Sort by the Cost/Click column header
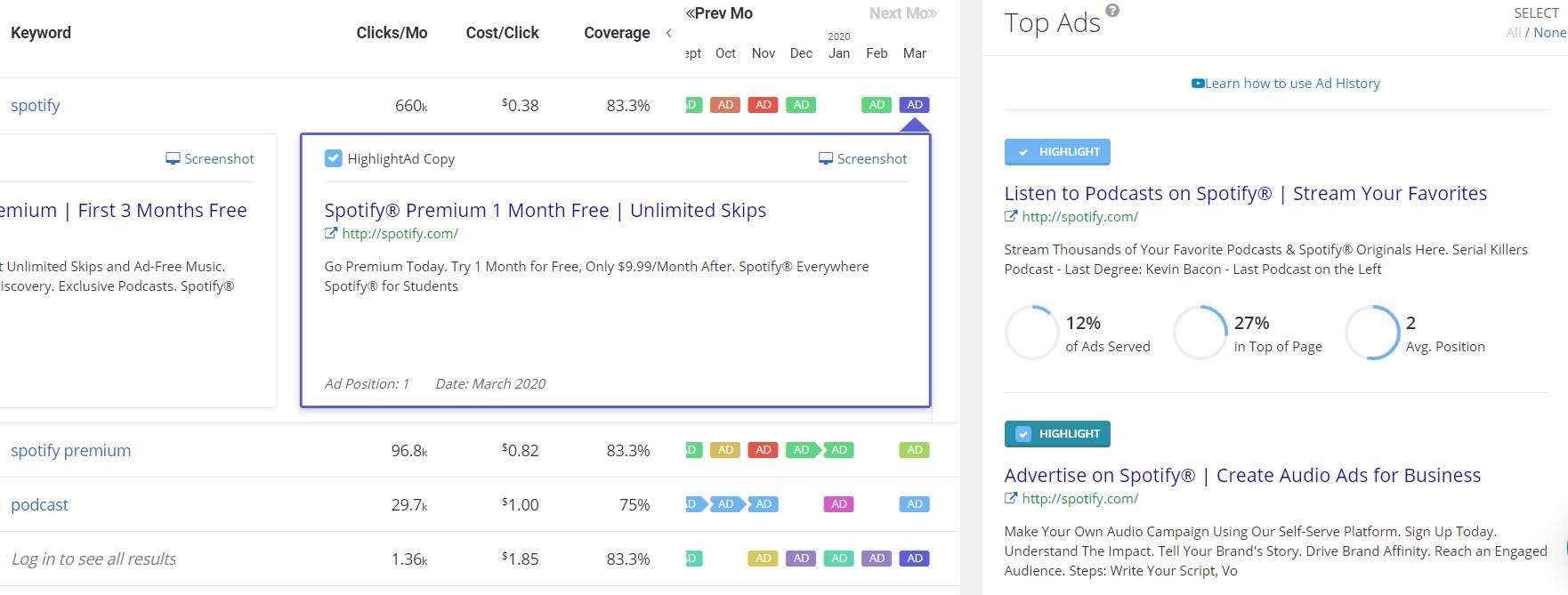Viewport: 1568px width, 595px height. (502, 33)
